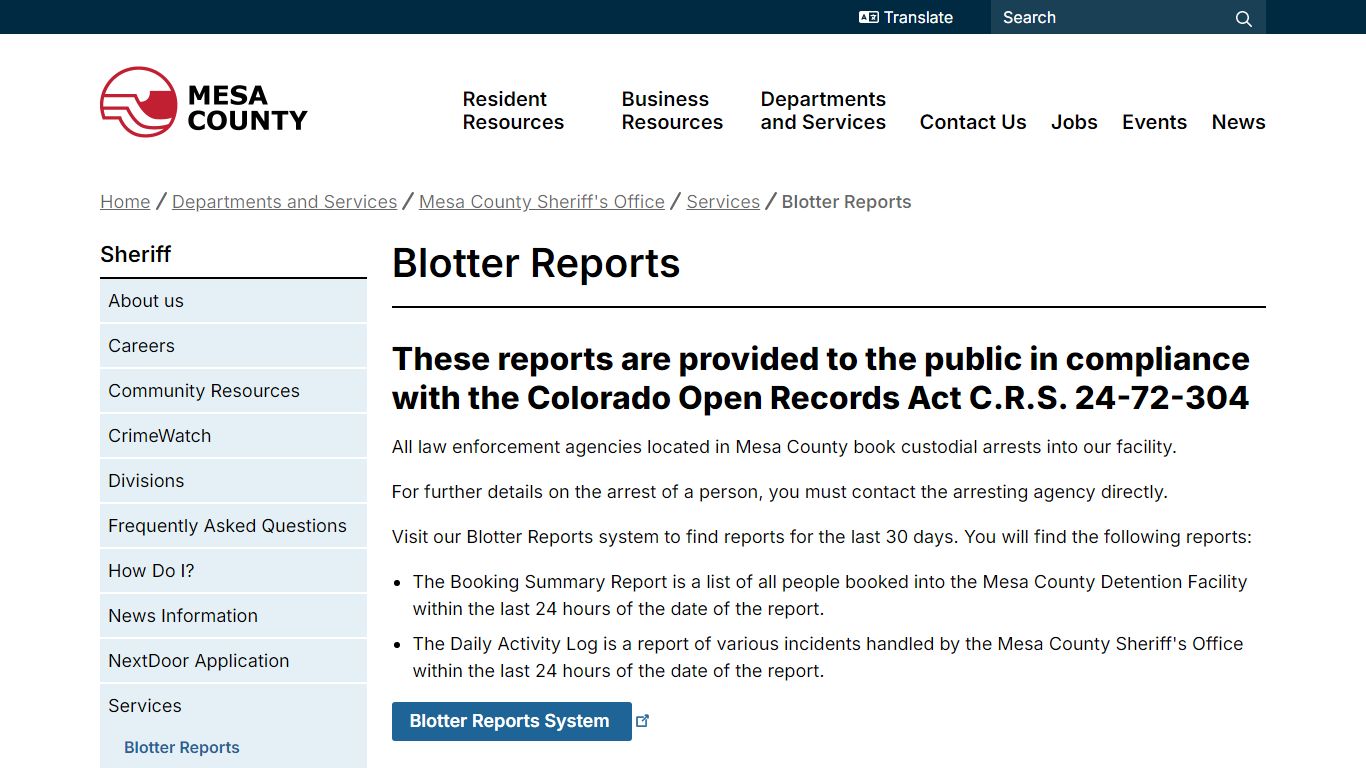
Task: Click the search magnifier icon
Action: pyautogui.click(x=1243, y=18)
